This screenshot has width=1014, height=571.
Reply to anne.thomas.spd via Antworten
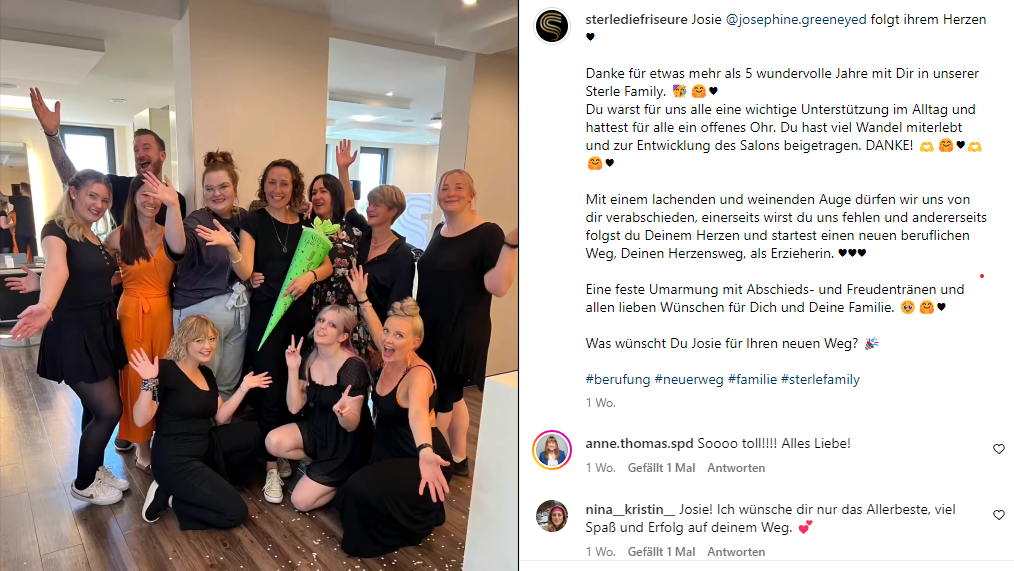pos(736,468)
